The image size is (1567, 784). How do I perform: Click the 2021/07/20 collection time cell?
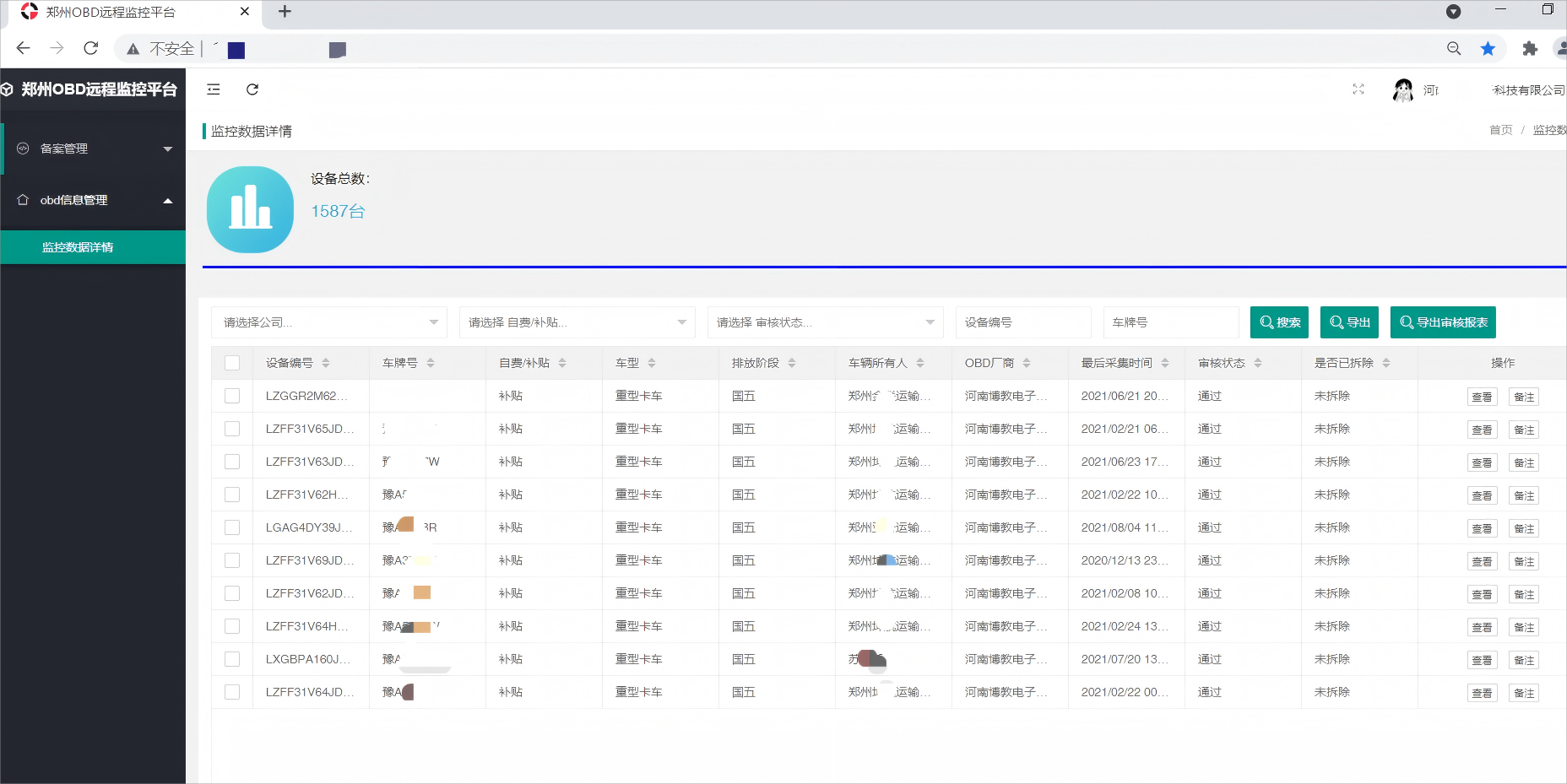point(1125,659)
